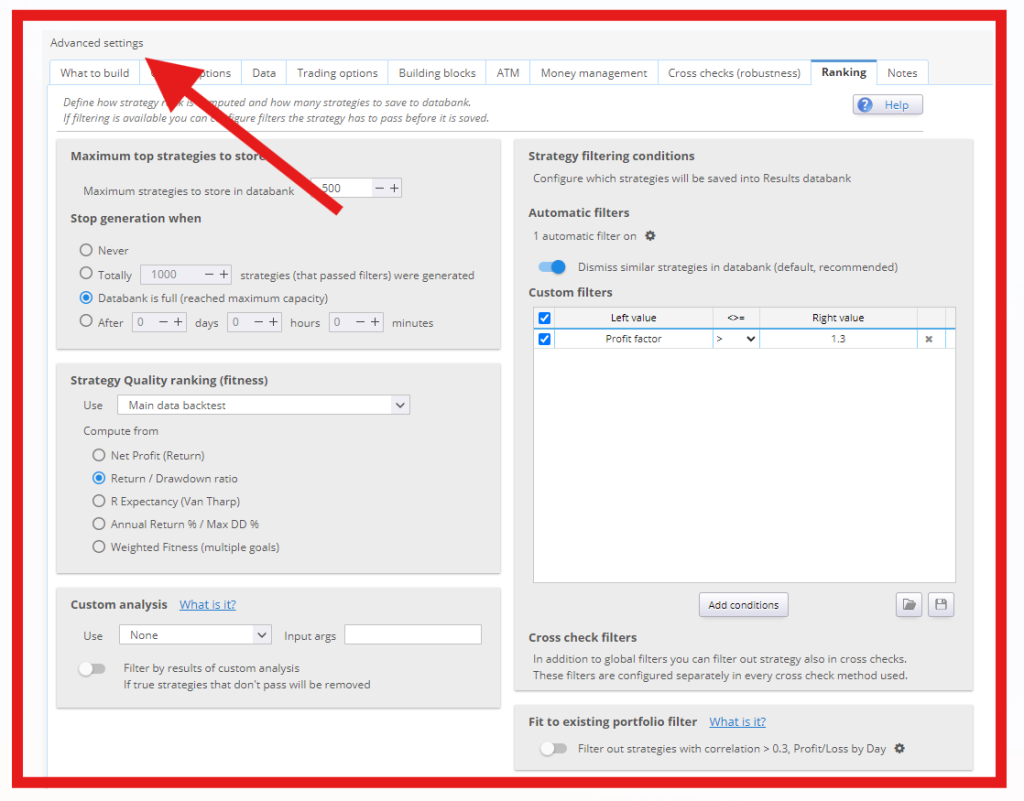Open the Custom analysis What is it link
1024x801 pixels.
207,605
